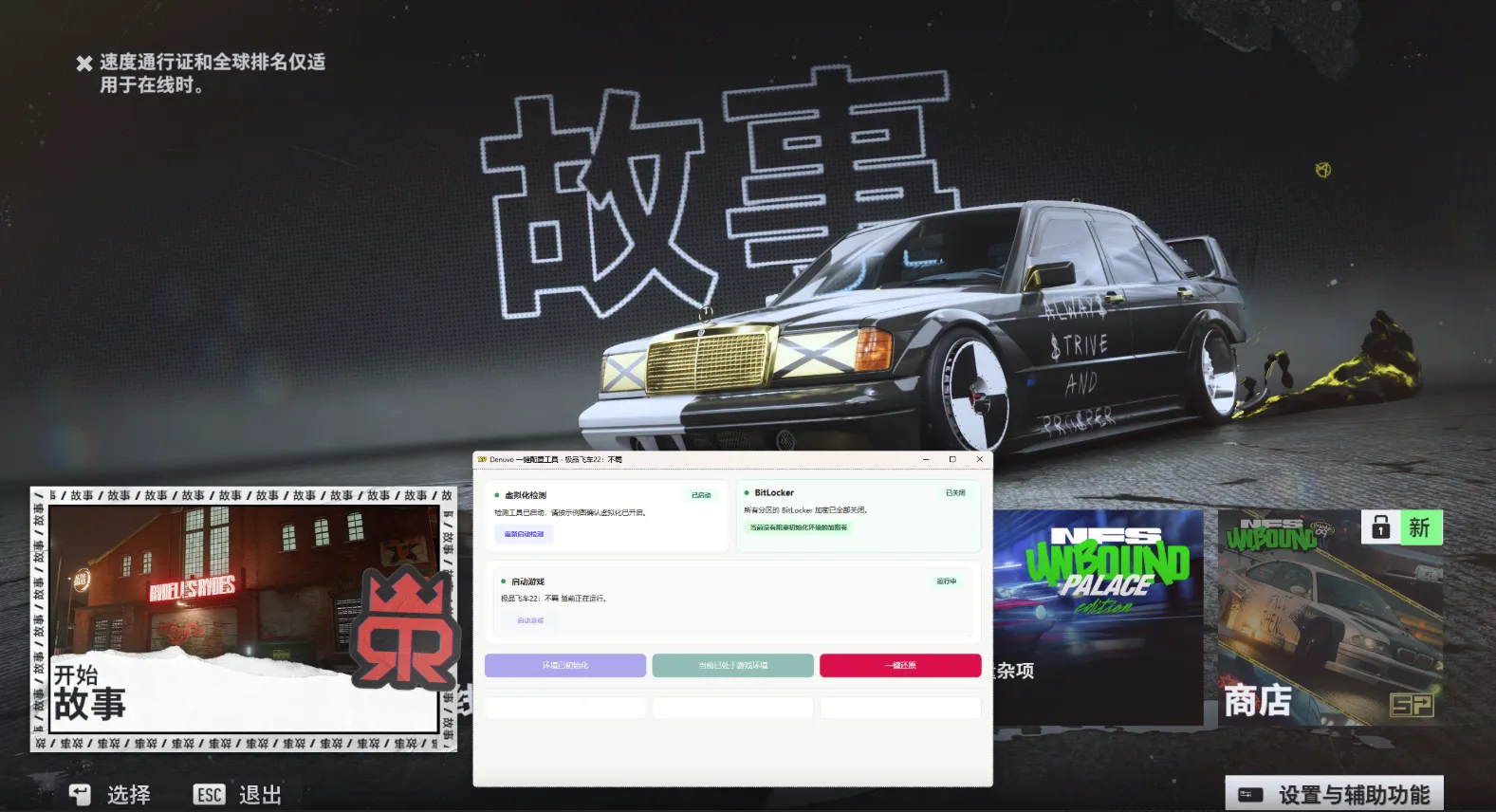Dismiss the X offline notice icon at top
This screenshot has width=1496, height=812.
point(84,64)
